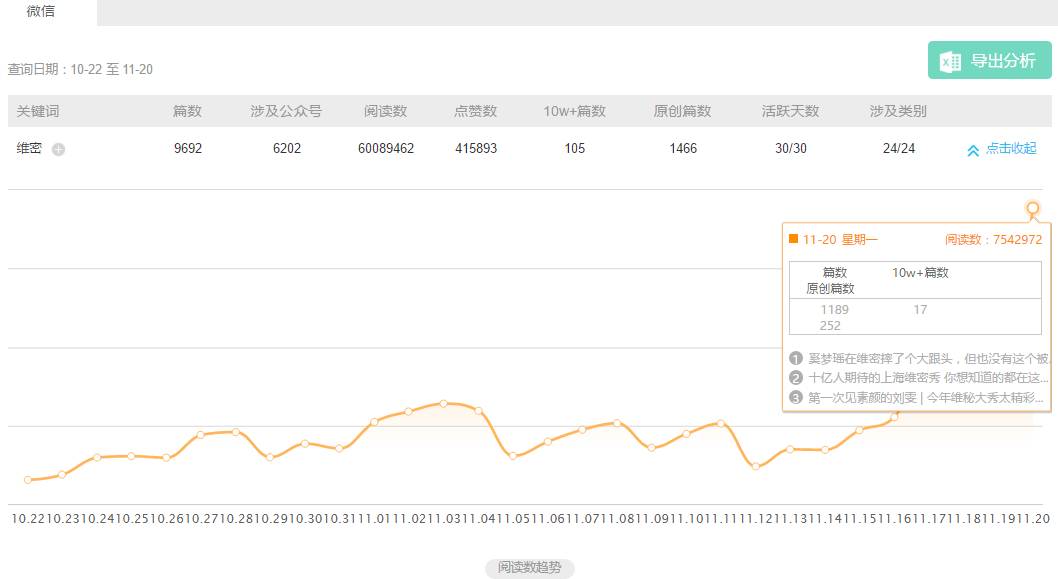Click the numbered 3 circle in the tooltip
Viewport: 1058px width, 579px height.
[x=796, y=397]
